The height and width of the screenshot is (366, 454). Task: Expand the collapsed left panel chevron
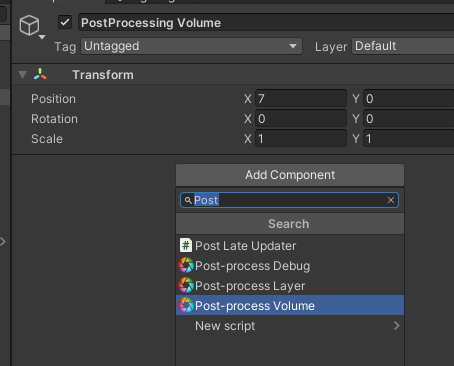pos(3,241)
